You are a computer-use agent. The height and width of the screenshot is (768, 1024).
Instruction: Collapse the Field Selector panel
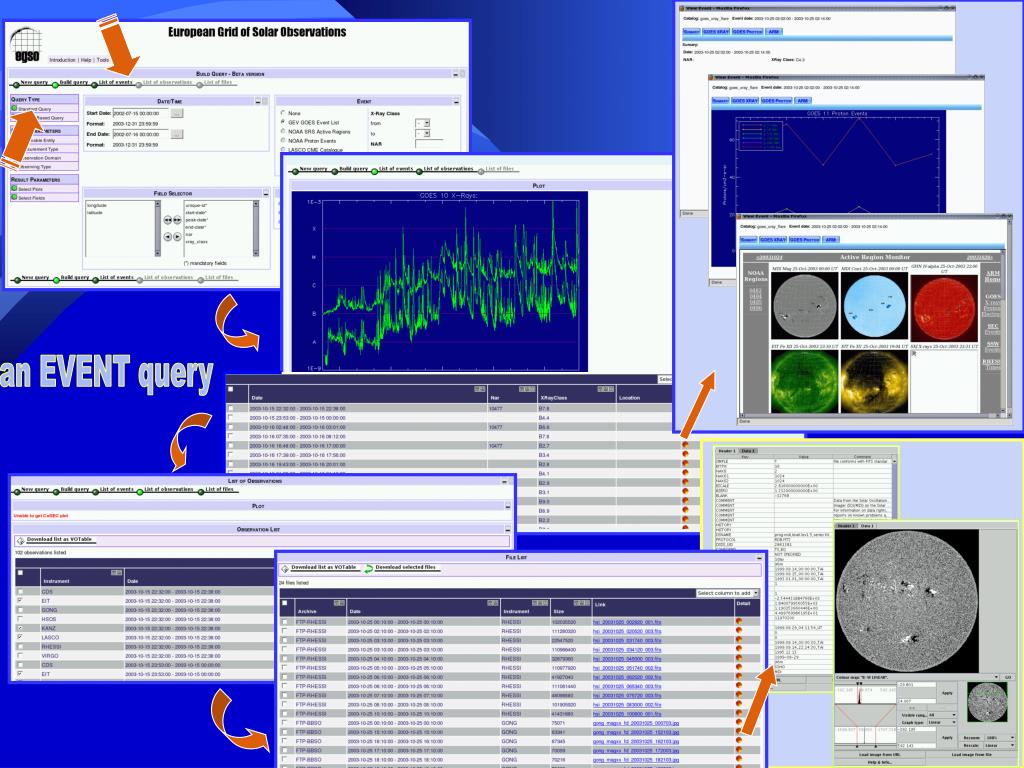pos(266,193)
